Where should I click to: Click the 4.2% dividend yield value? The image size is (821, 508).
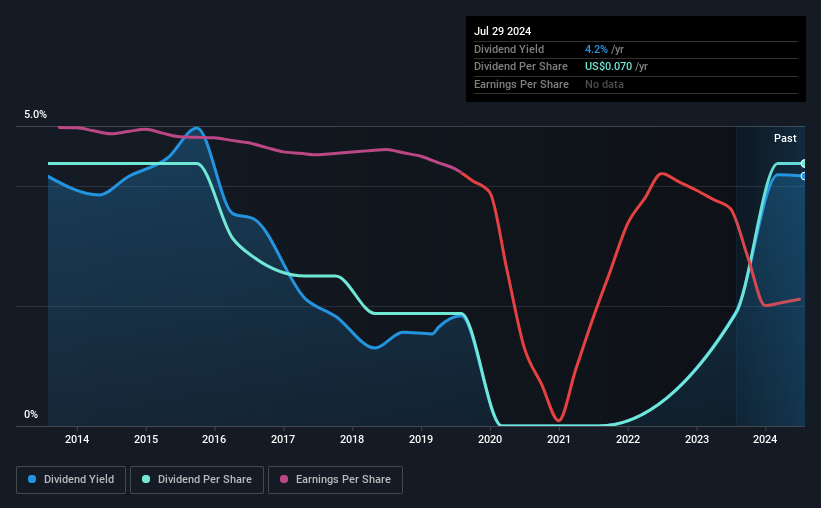pyautogui.click(x=596, y=49)
